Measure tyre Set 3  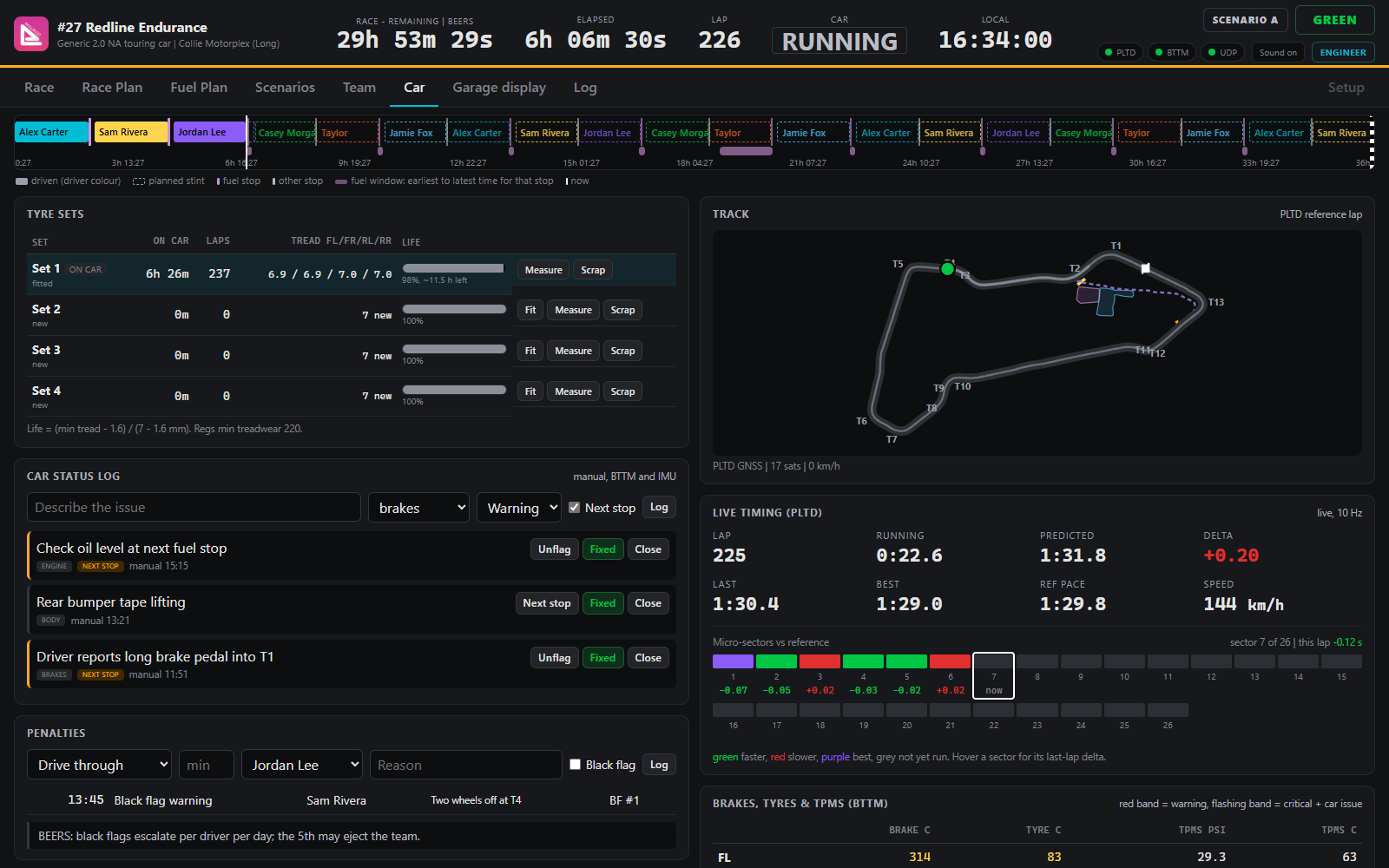click(573, 351)
